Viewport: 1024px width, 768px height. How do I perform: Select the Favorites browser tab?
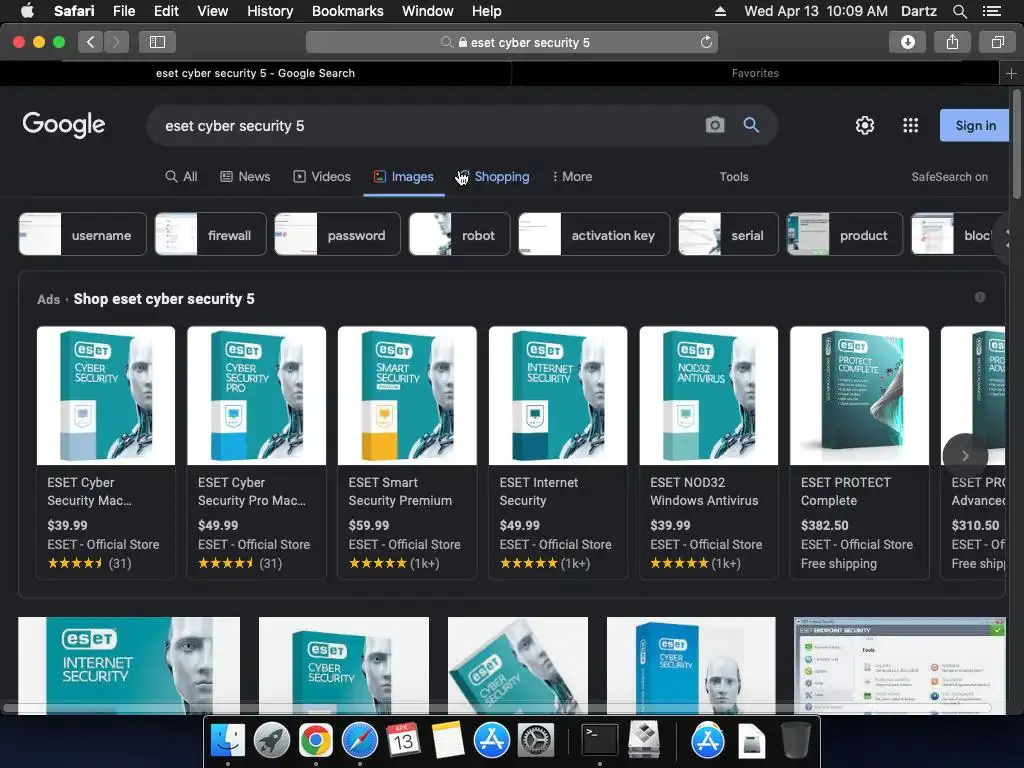(755, 73)
